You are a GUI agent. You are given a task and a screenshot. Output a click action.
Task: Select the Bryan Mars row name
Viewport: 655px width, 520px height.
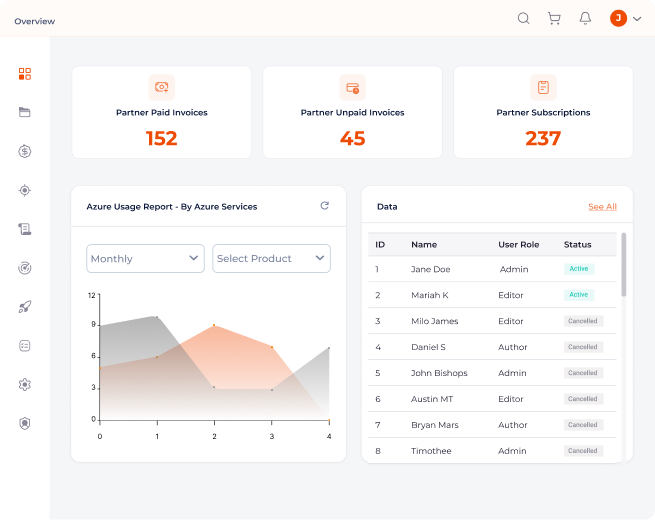tap(434, 425)
